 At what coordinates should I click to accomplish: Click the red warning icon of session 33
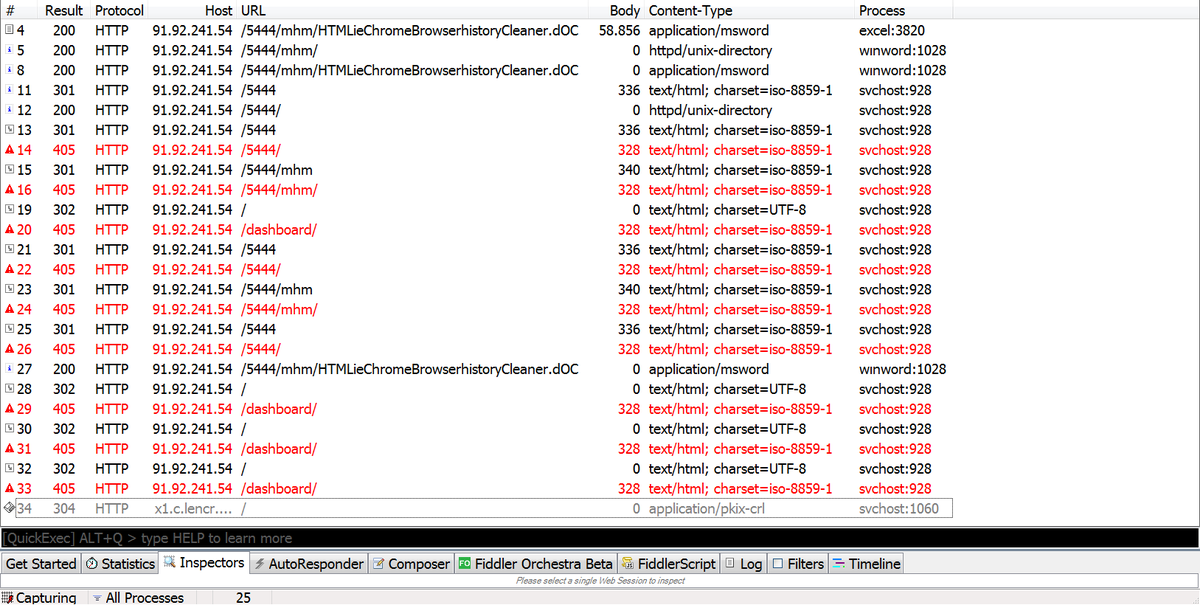click(x=9, y=488)
